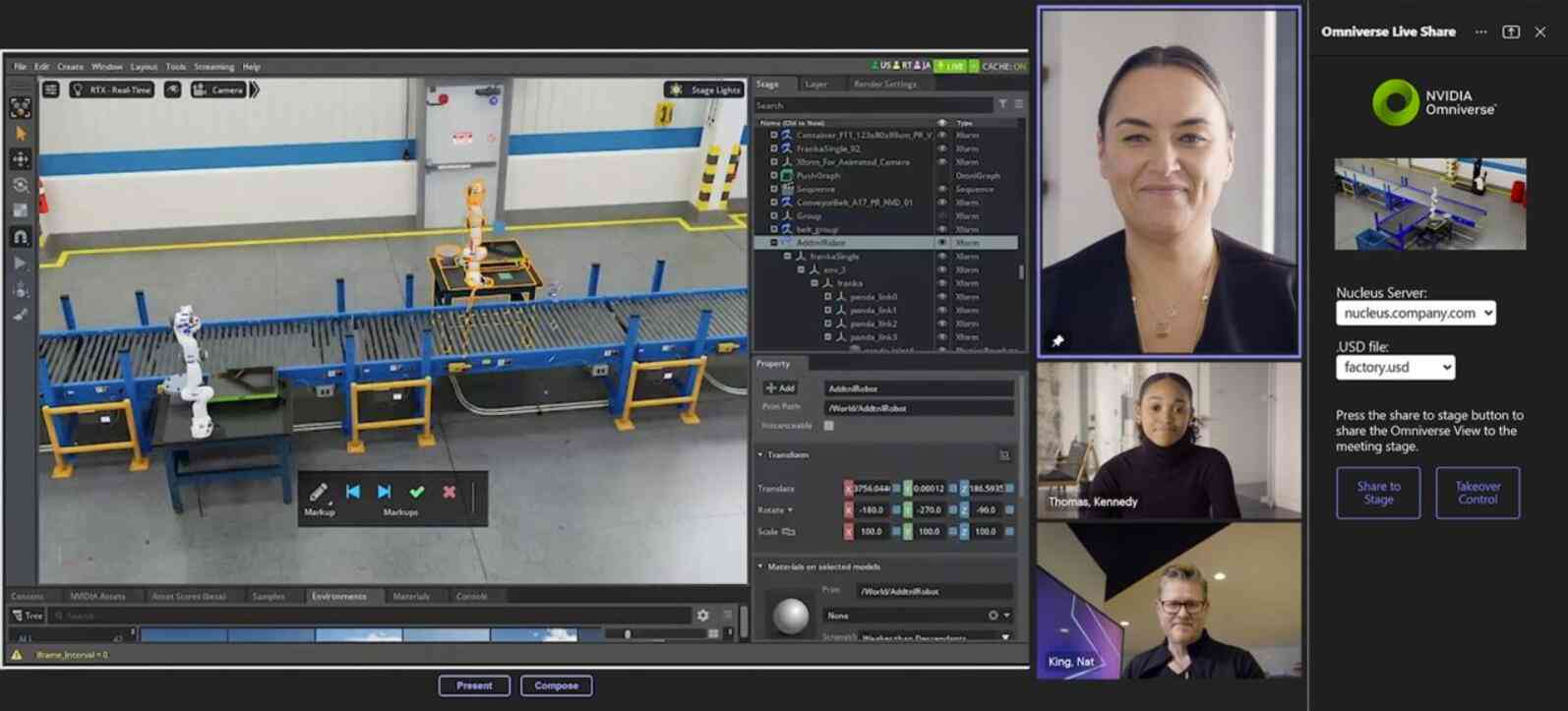Image resolution: width=1568 pixels, height=711 pixels.
Task: Open the Stage filter funnel icon
Action: pos(1002,104)
